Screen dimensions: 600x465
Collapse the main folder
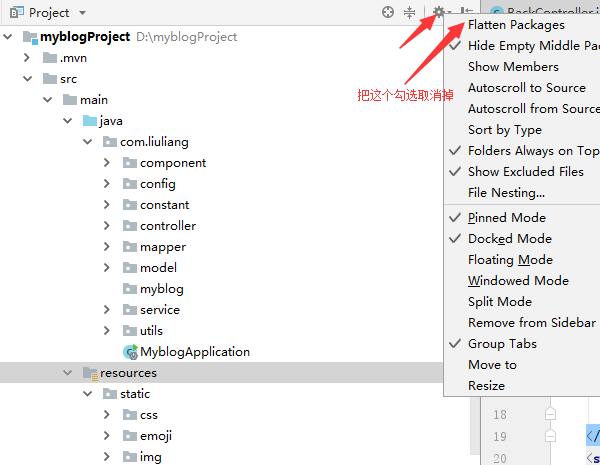(x=47, y=100)
